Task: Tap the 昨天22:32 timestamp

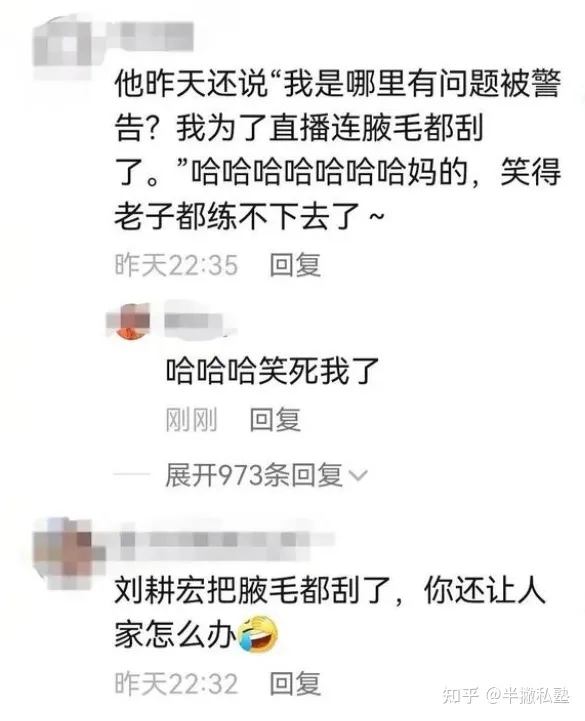Action: click(x=176, y=684)
